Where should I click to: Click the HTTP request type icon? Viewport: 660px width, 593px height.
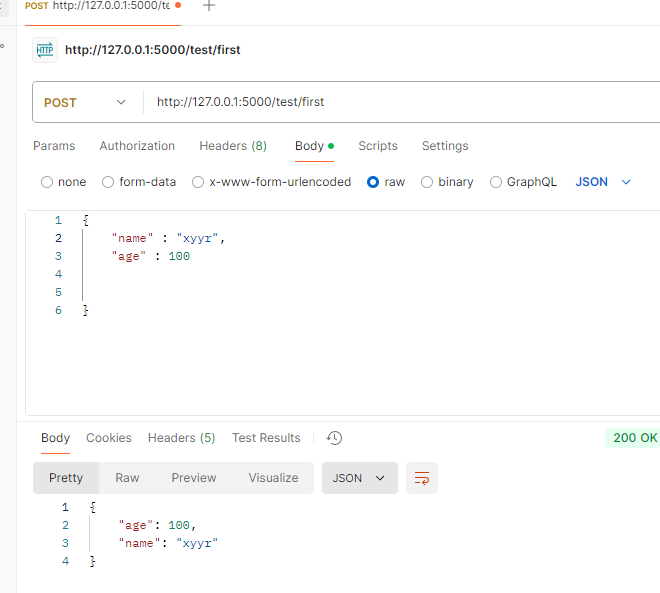pos(45,50)
